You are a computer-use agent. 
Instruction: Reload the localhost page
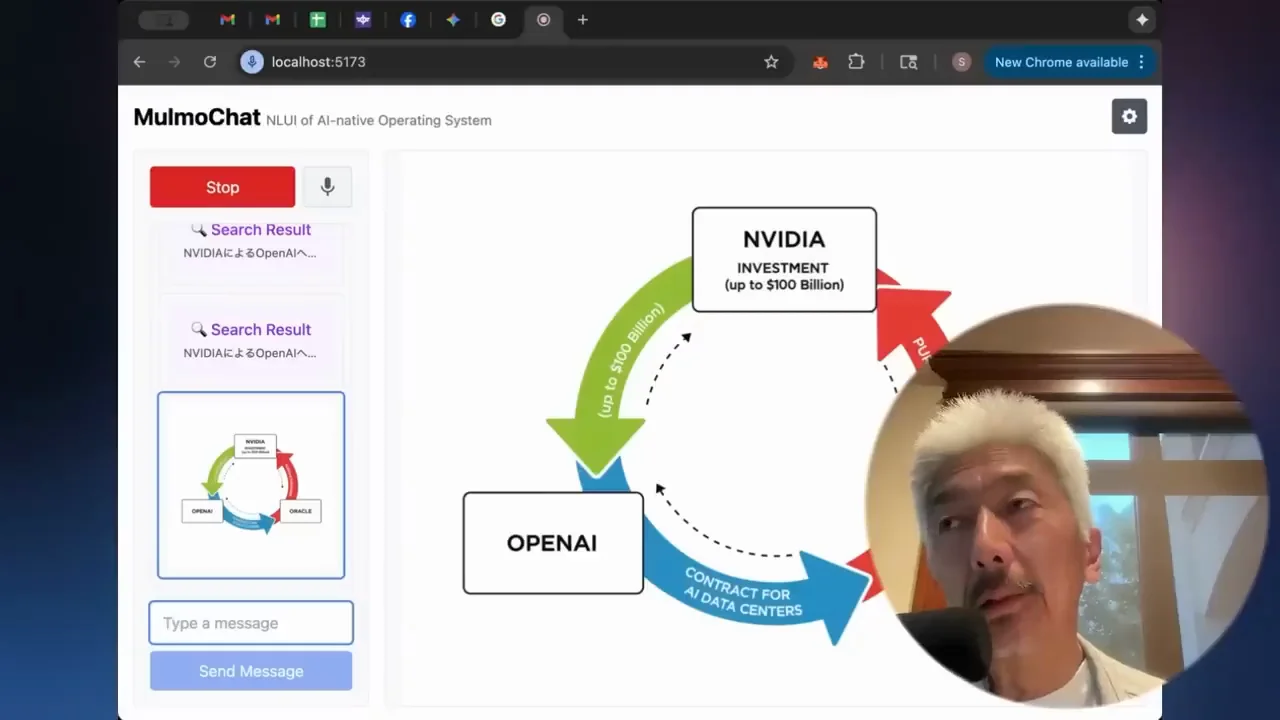point(210,62)
